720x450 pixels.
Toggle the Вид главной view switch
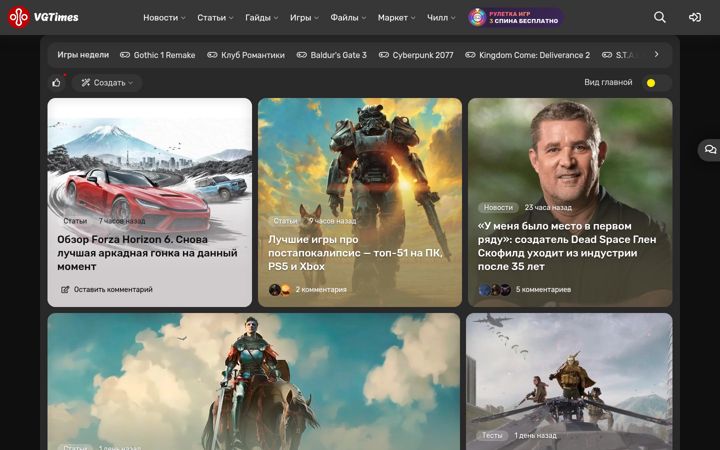[x=656, y=83]
